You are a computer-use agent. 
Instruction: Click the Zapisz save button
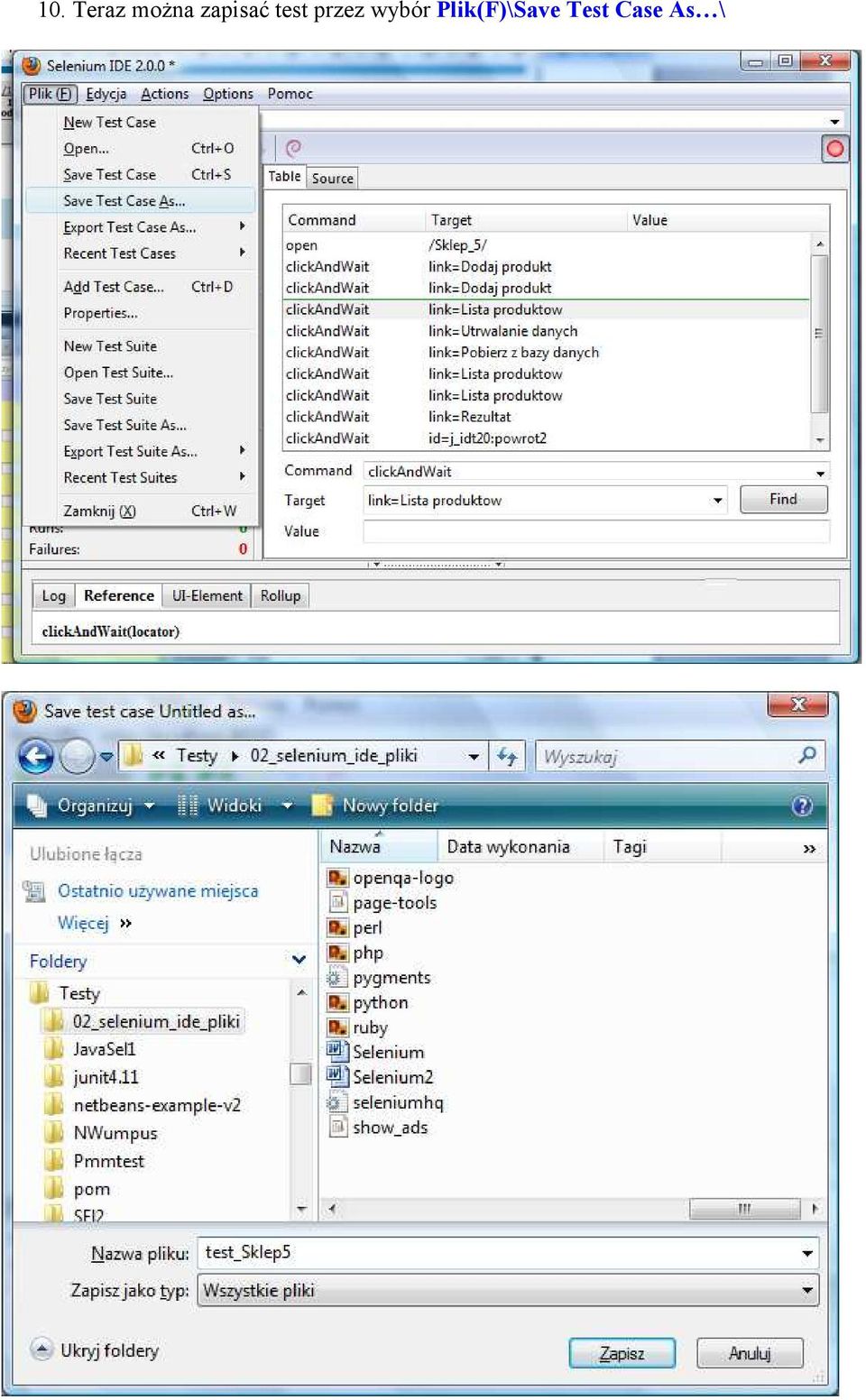[x=622, y=1353]
